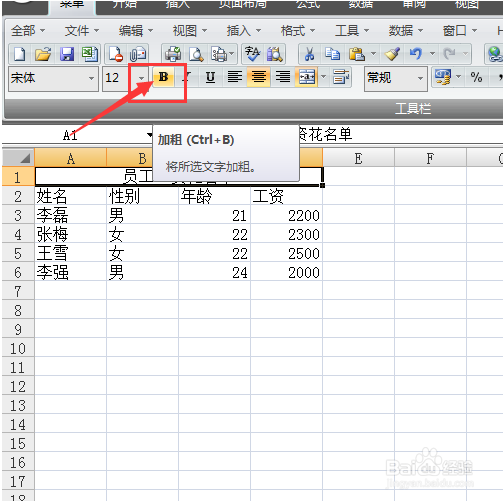The image size is (504, 502).
Task: Expand merge and center options arrow
Action: 323,77
